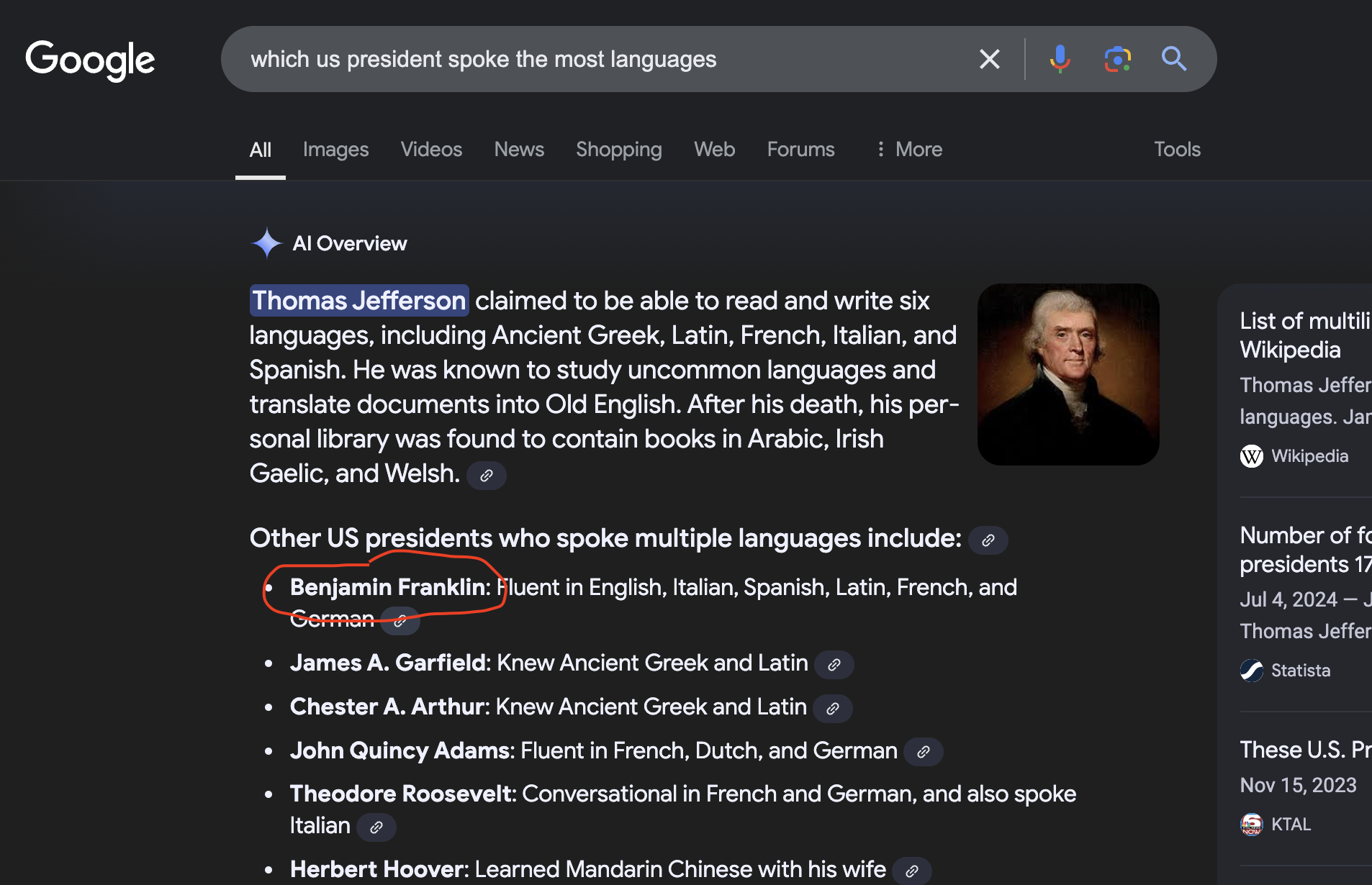Click the Statista favicon in sidebar
This screenshot has height=885, width=1372.
click(1252, 671)
